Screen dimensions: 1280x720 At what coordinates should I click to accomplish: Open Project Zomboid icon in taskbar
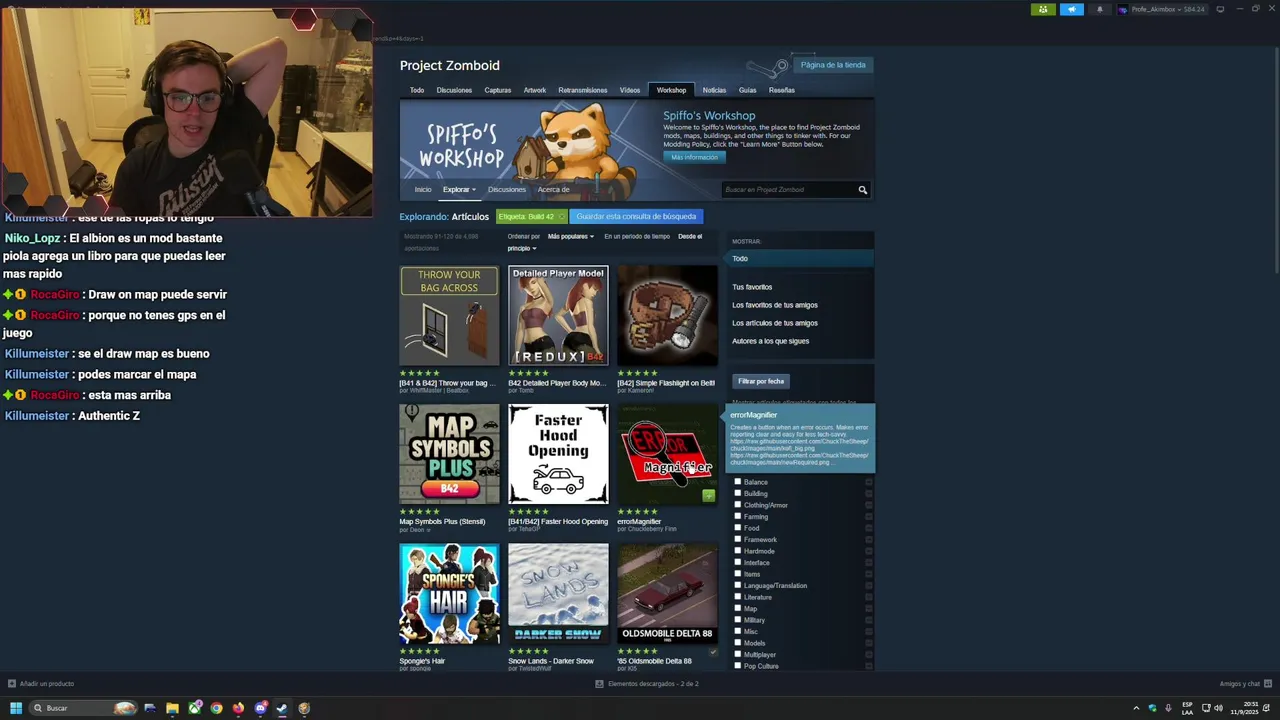304,708
